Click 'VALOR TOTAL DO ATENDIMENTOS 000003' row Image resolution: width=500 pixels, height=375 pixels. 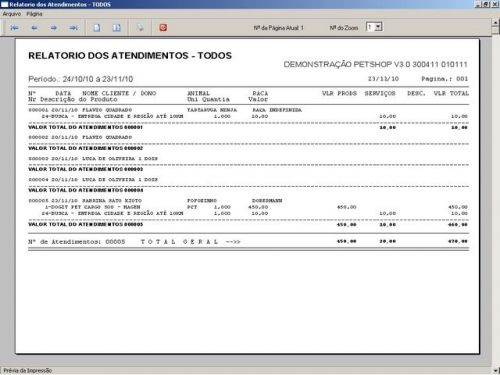248,169
